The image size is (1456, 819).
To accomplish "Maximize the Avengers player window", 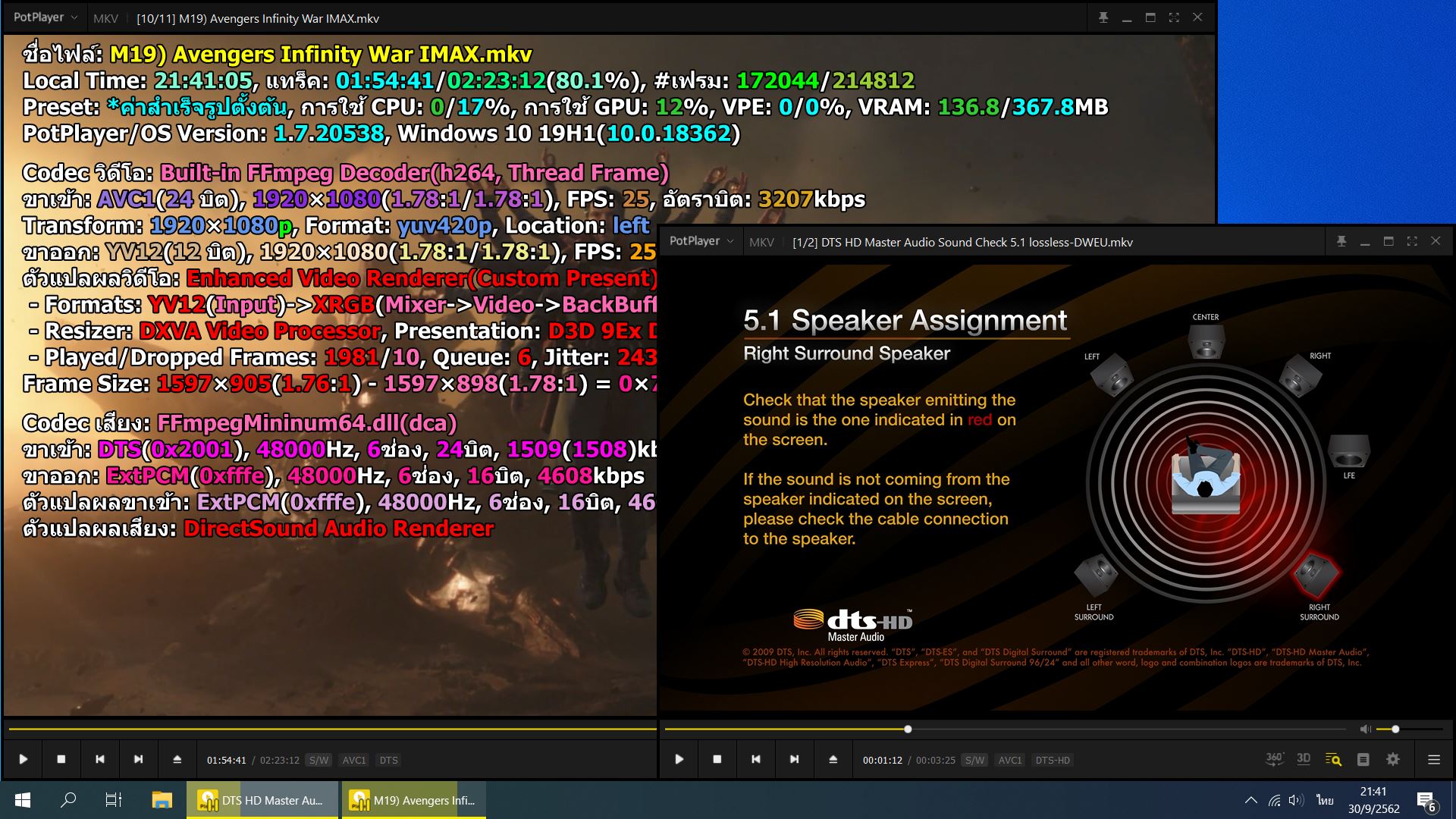I will pos(1150,17).
